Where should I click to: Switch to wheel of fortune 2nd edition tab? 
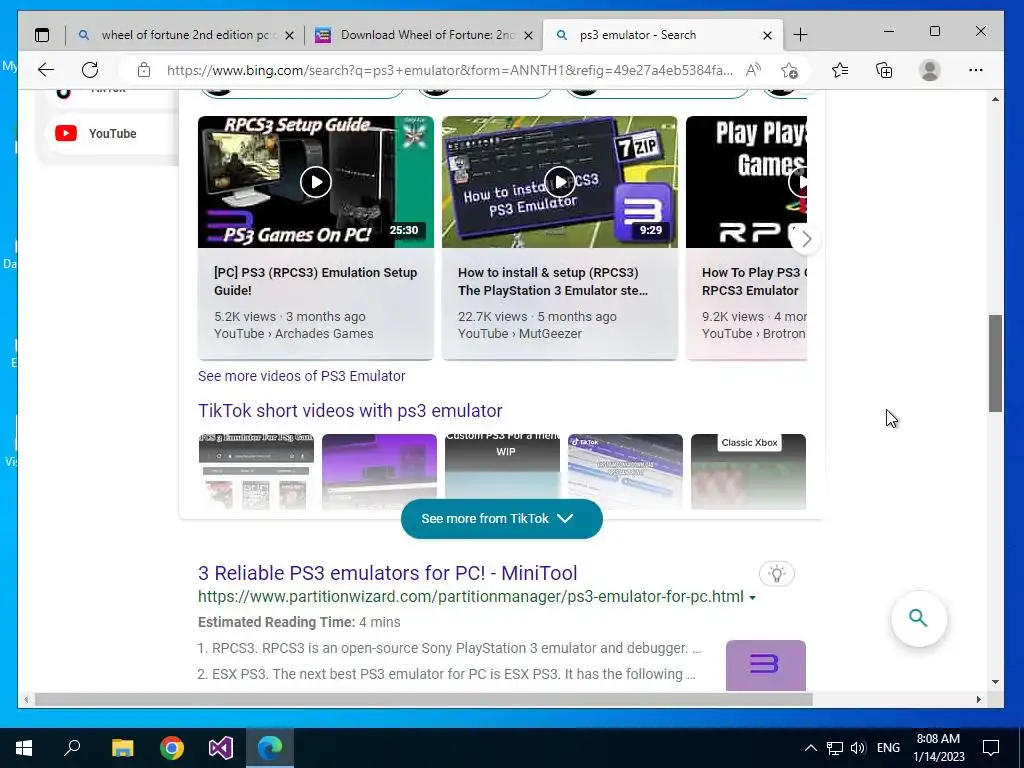point(185,35)
